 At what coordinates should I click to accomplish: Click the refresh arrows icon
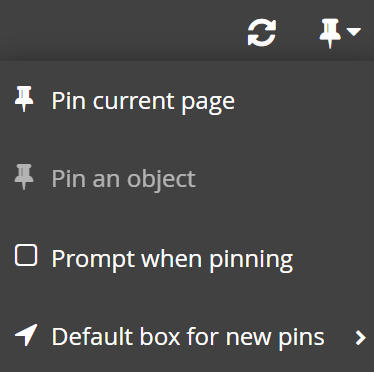click(262, 32)
